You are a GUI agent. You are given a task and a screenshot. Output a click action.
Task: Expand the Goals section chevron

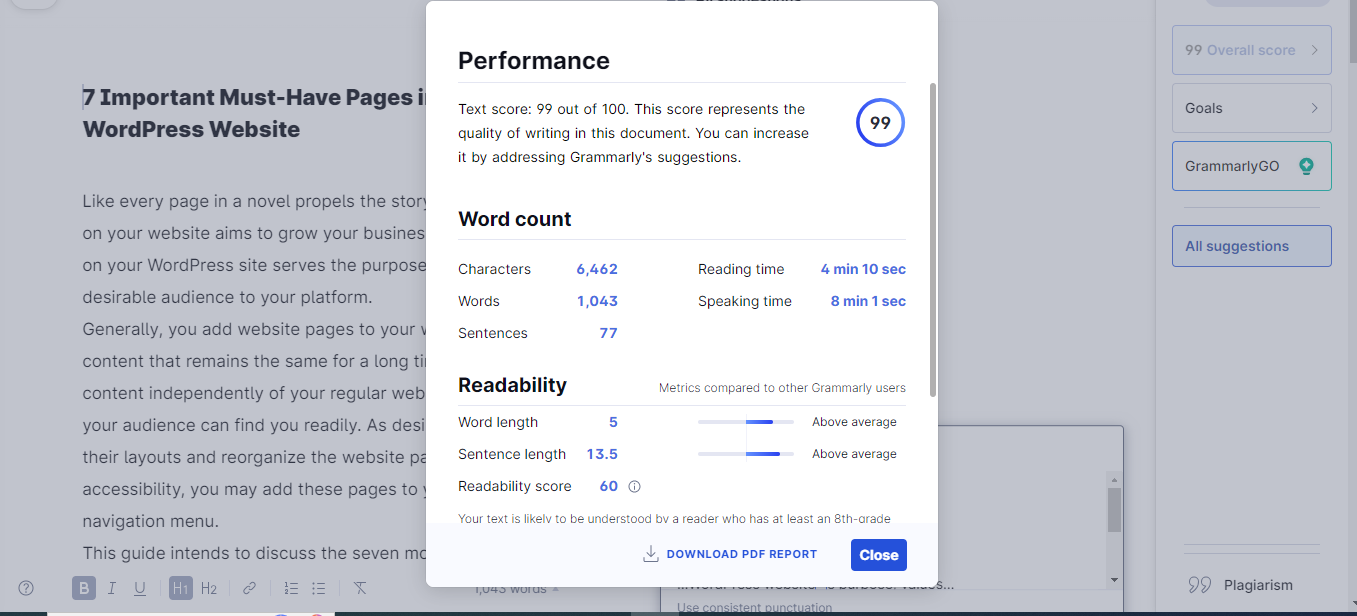pyautogui.click(x=1314, y=108)
